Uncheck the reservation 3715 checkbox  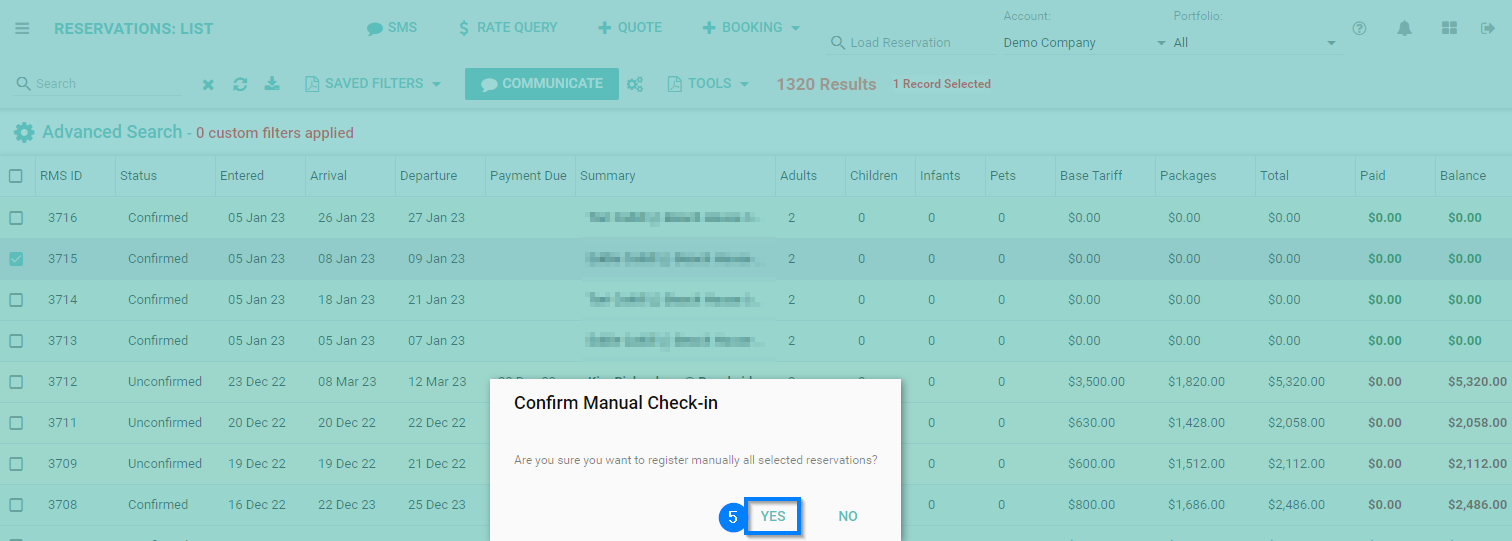pyautogui.click(x=16, y=259)
